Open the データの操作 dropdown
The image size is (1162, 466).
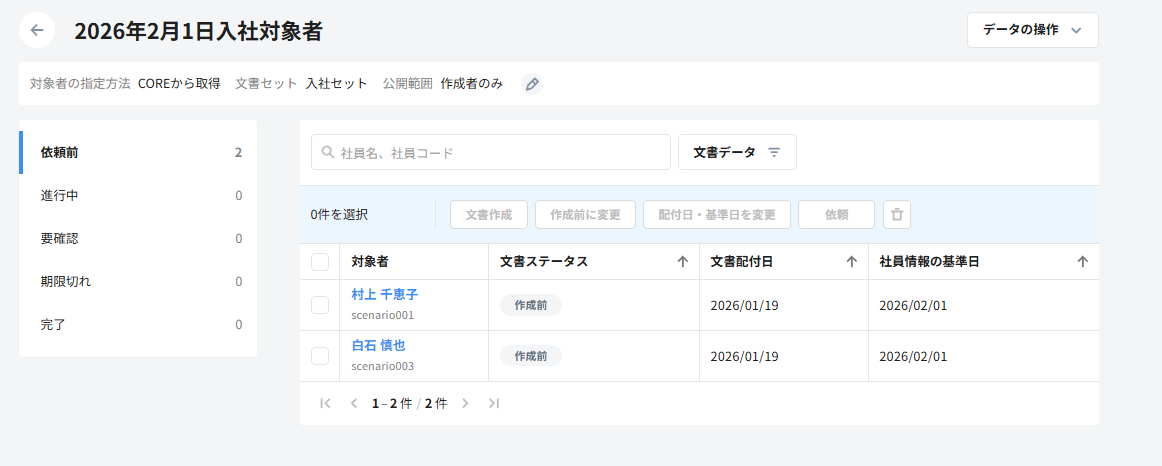(x=1032, y=30)
